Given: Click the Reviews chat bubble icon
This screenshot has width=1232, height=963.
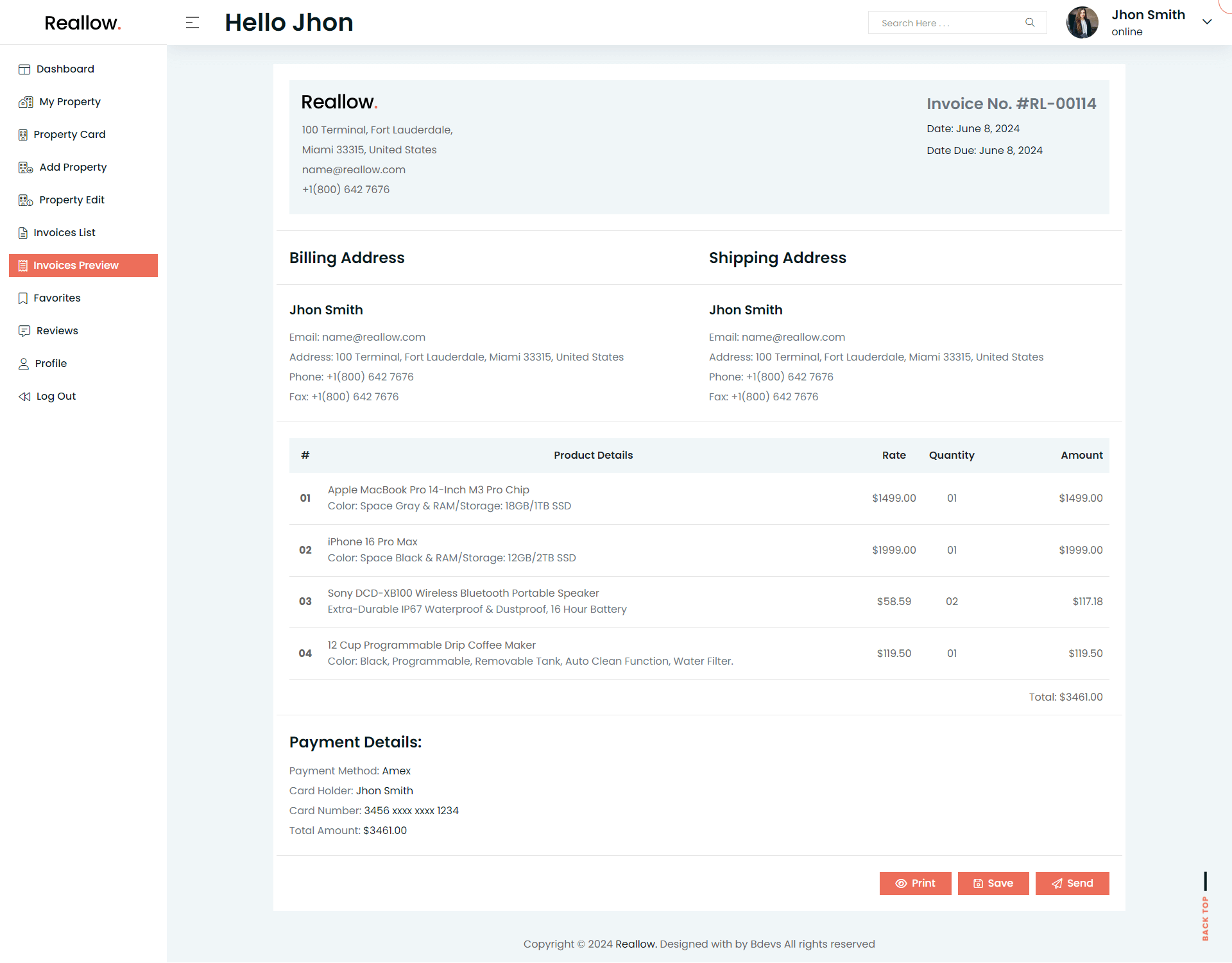Looking at the screenshot, I should [24, 331].
